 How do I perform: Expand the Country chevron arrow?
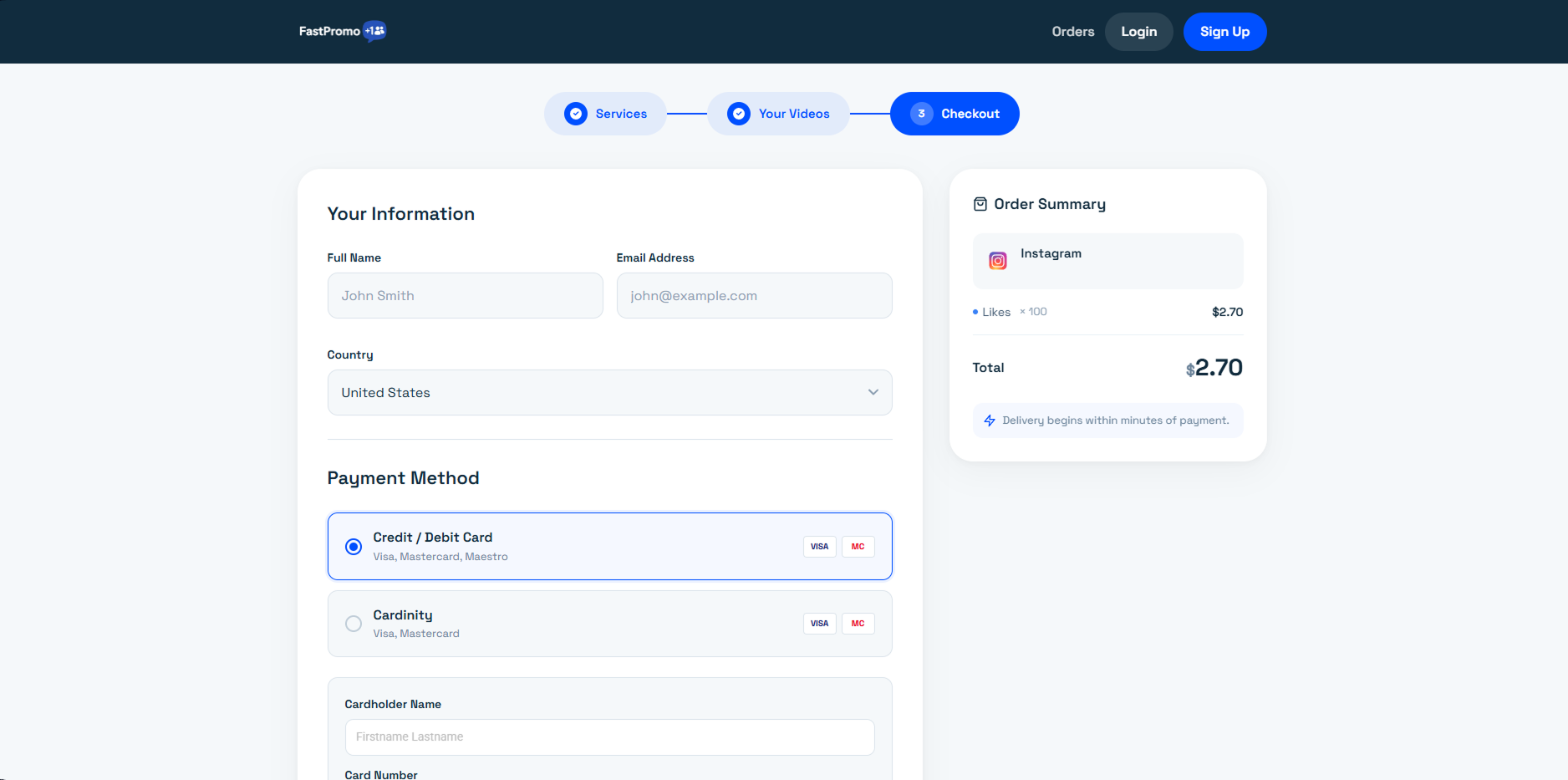pyautogui.click(x=873, y=392)
